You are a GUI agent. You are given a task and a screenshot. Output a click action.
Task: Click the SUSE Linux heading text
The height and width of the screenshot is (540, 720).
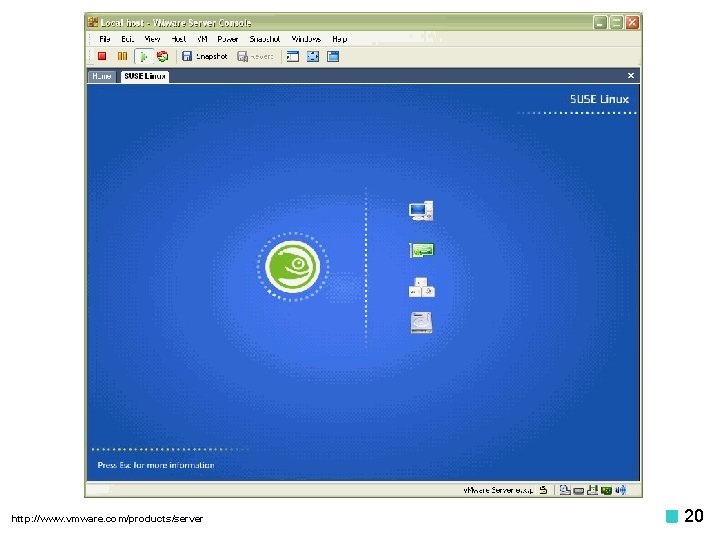point(599,99)
